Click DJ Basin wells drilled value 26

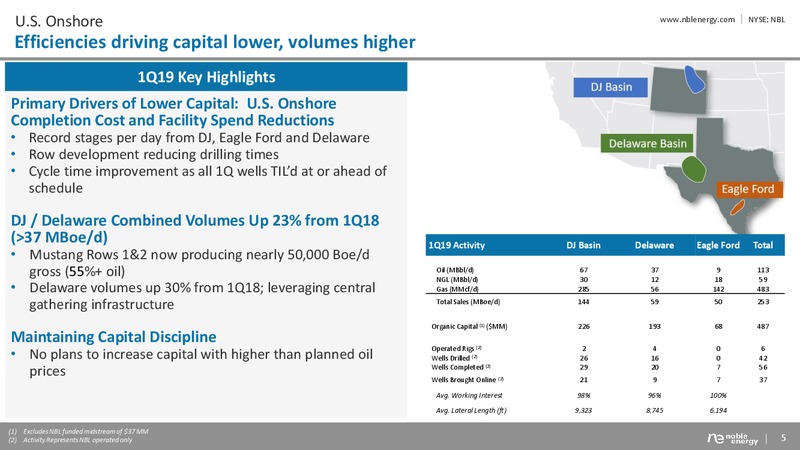584,358
